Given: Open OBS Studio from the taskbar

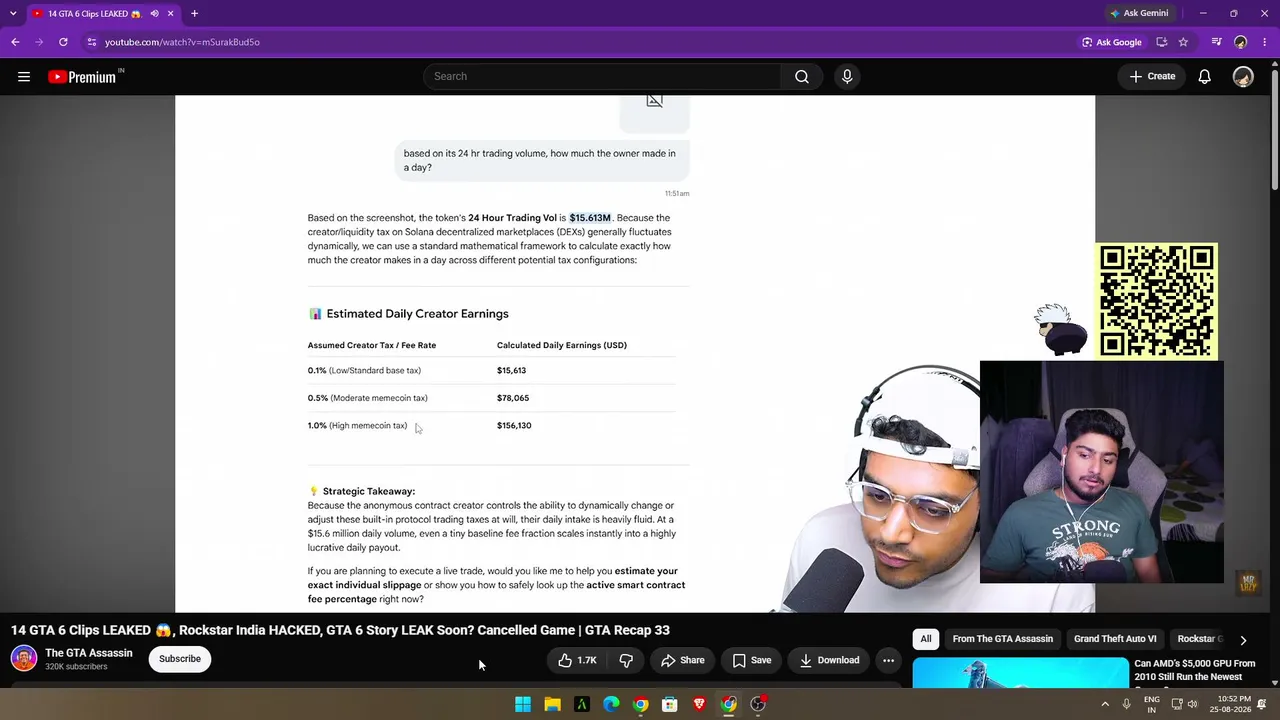Looking at the screenshot, I should 758,704.
